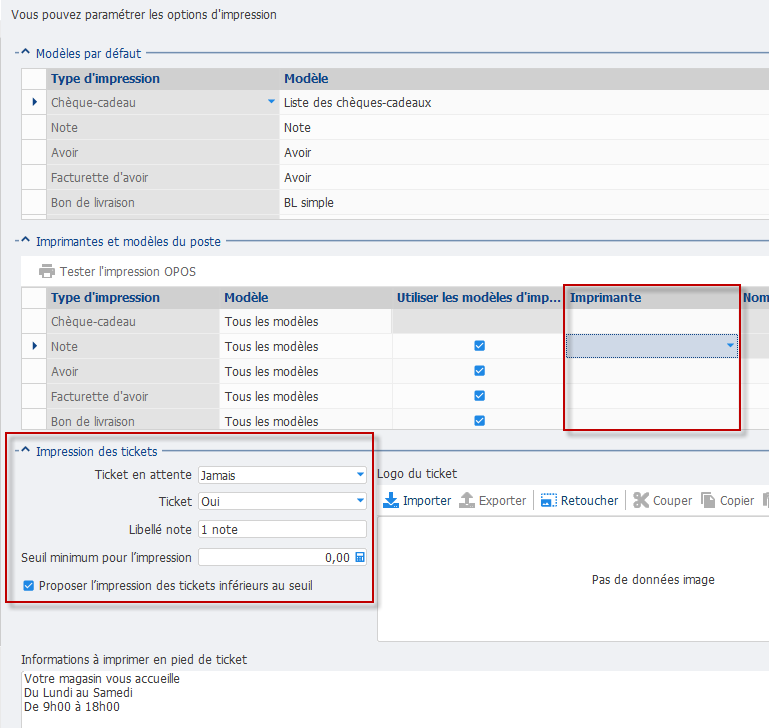Screen dimensions: 769x728
Task: Click the 'Utiliser les modèles d'imp...' column header
Action: [478, 298]
